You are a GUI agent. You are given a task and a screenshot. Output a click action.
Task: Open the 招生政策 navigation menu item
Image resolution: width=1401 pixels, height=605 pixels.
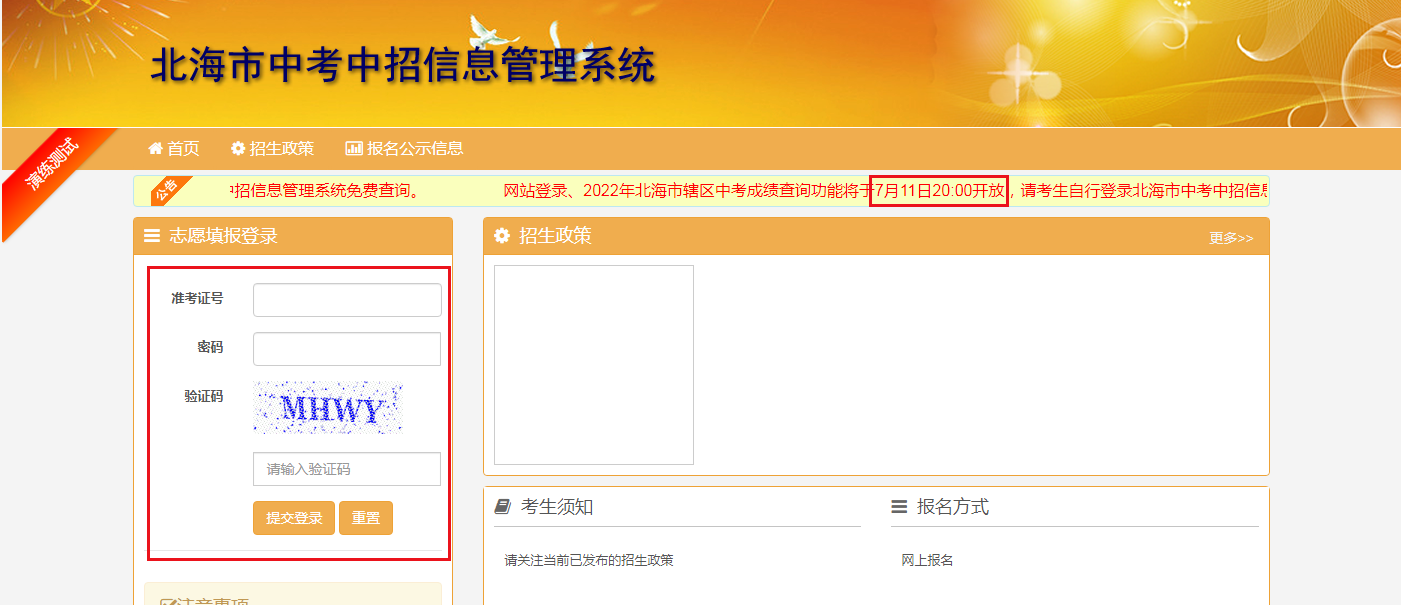(x=272, y=148)
